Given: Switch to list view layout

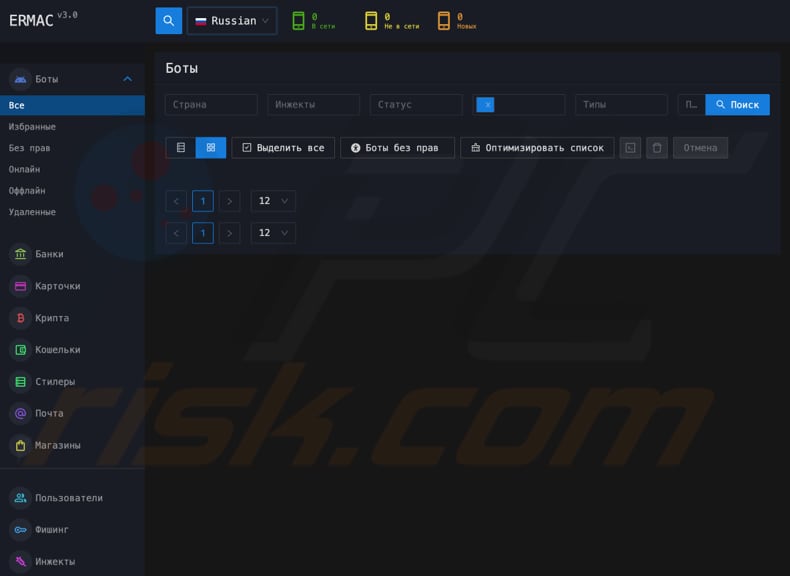Looking at the screenshot, I should (181, 148).
